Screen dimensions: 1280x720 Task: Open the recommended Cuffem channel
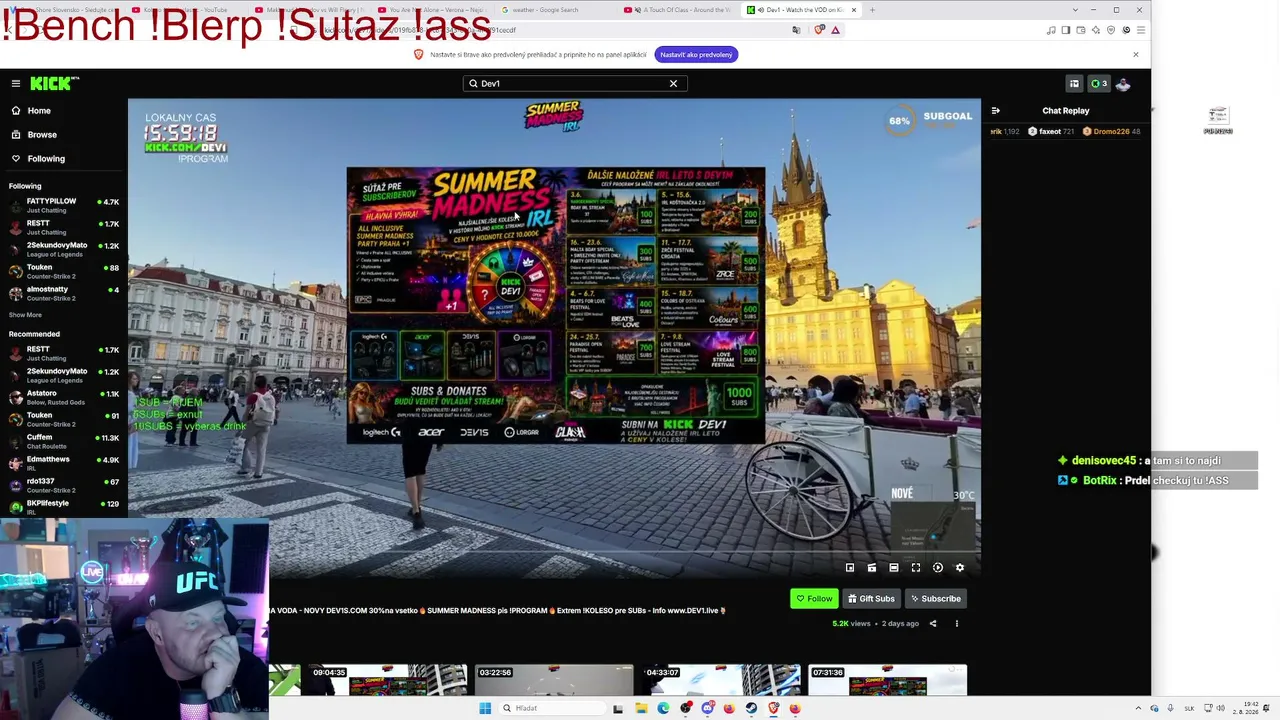tap(64, 441)
